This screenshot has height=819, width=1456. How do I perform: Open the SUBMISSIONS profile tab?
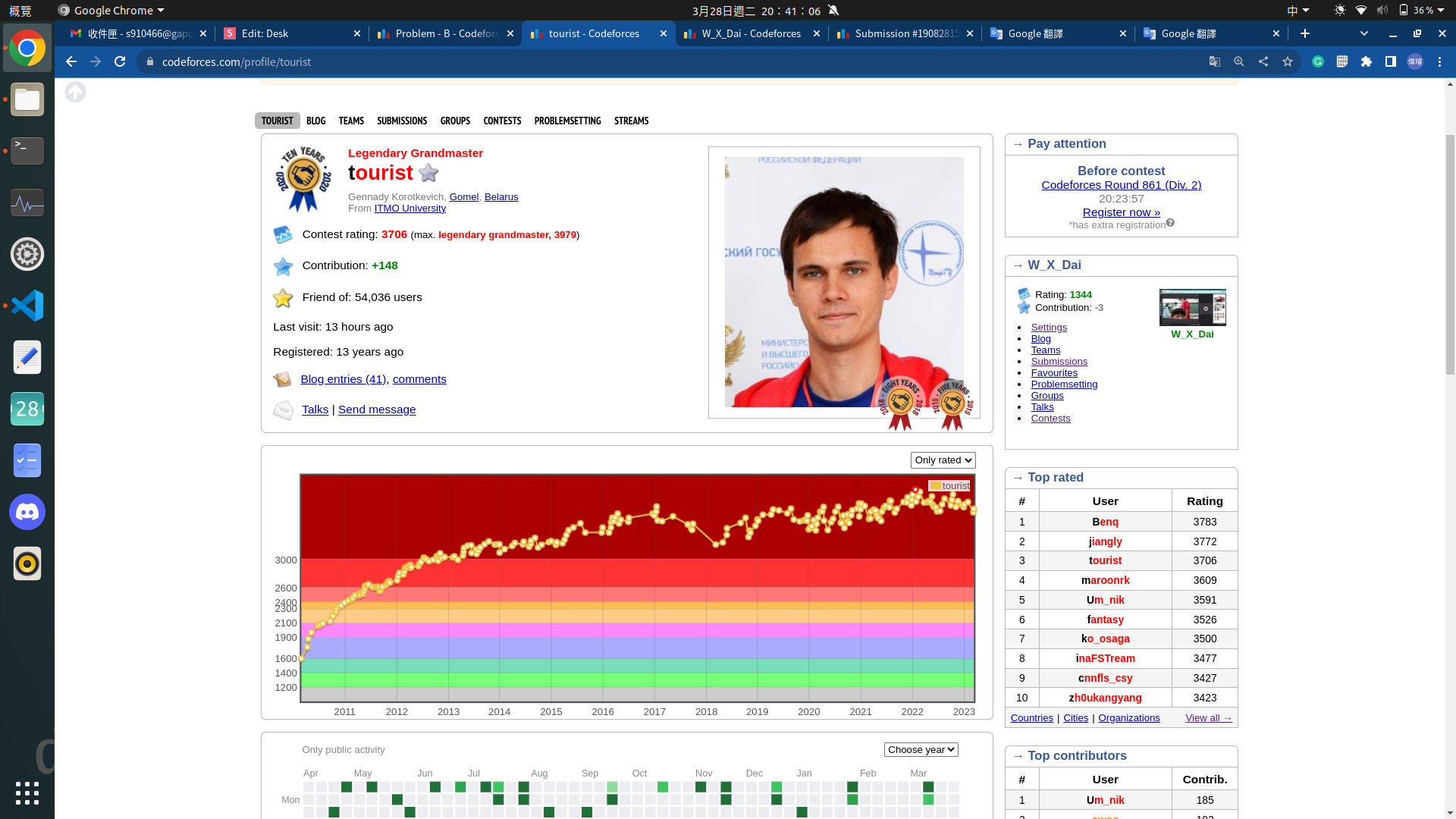click(402, 121)
